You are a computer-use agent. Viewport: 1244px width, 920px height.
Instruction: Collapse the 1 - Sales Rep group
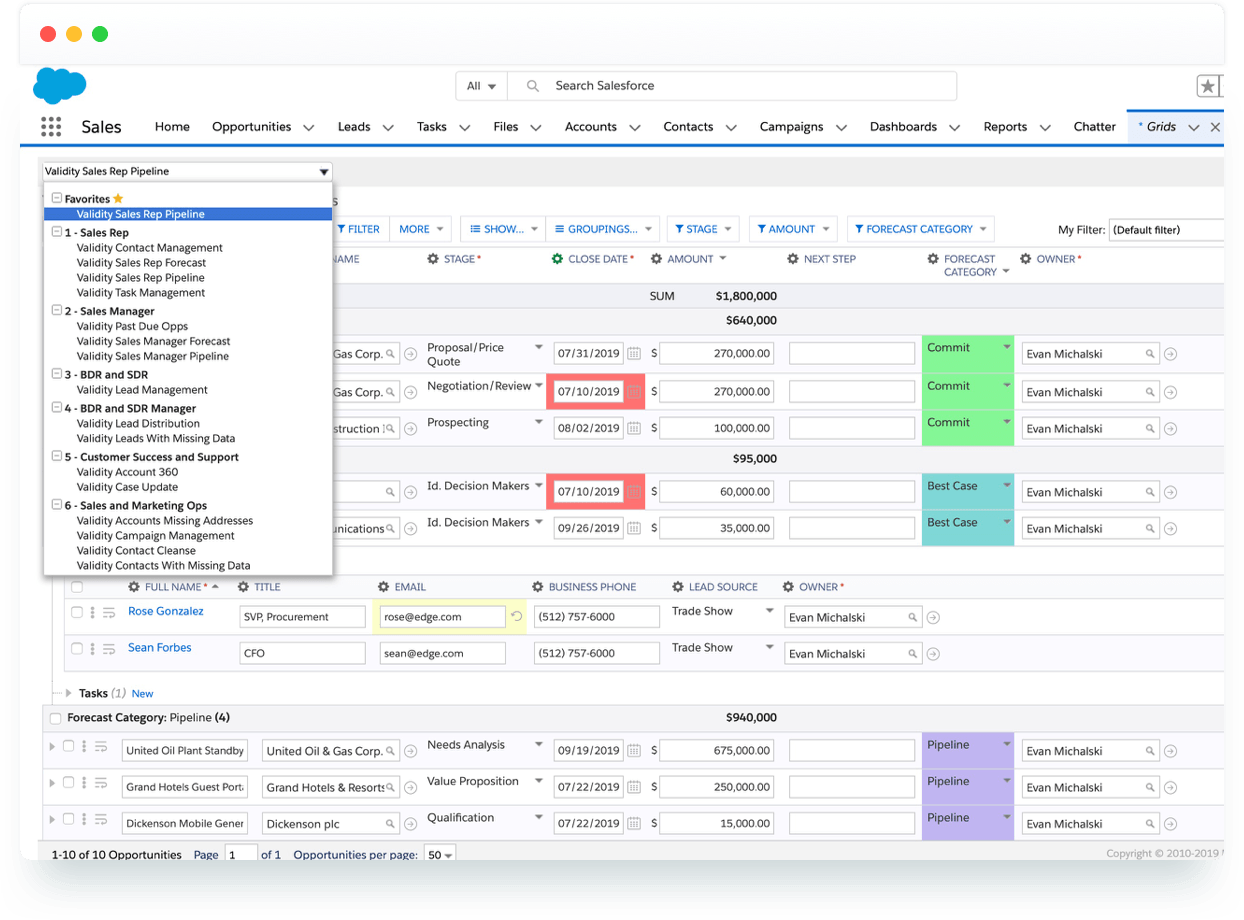[57, 232]
